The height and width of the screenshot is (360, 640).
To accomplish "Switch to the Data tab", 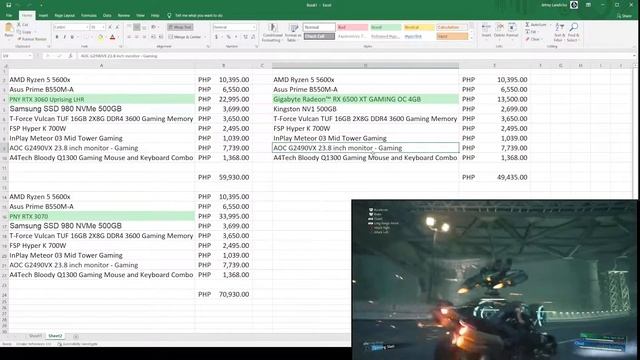I will (107, 16).
